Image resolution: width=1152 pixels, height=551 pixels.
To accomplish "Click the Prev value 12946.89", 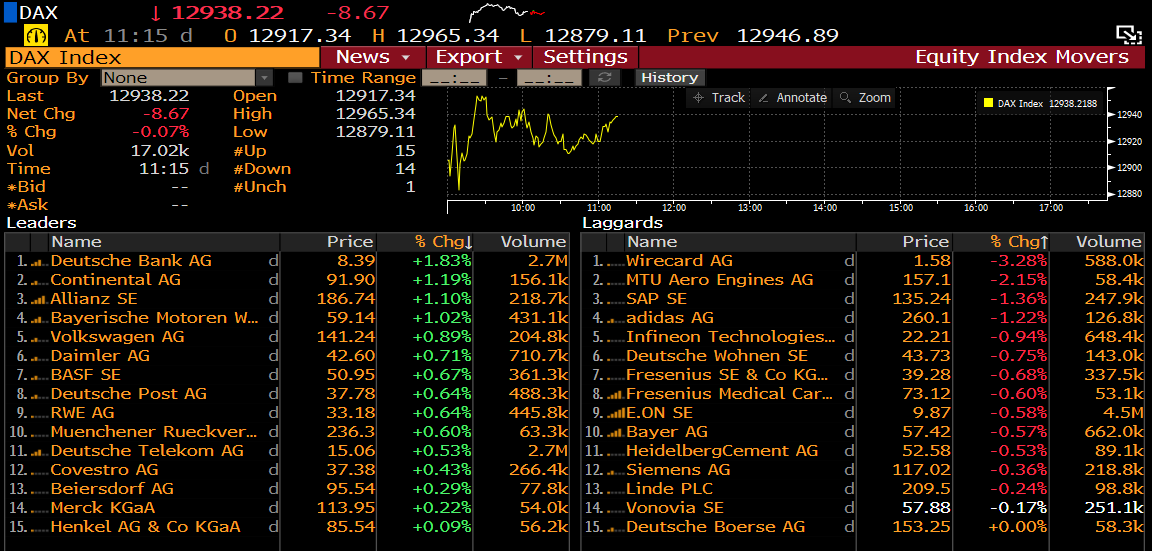I will [x=788, y=35].
